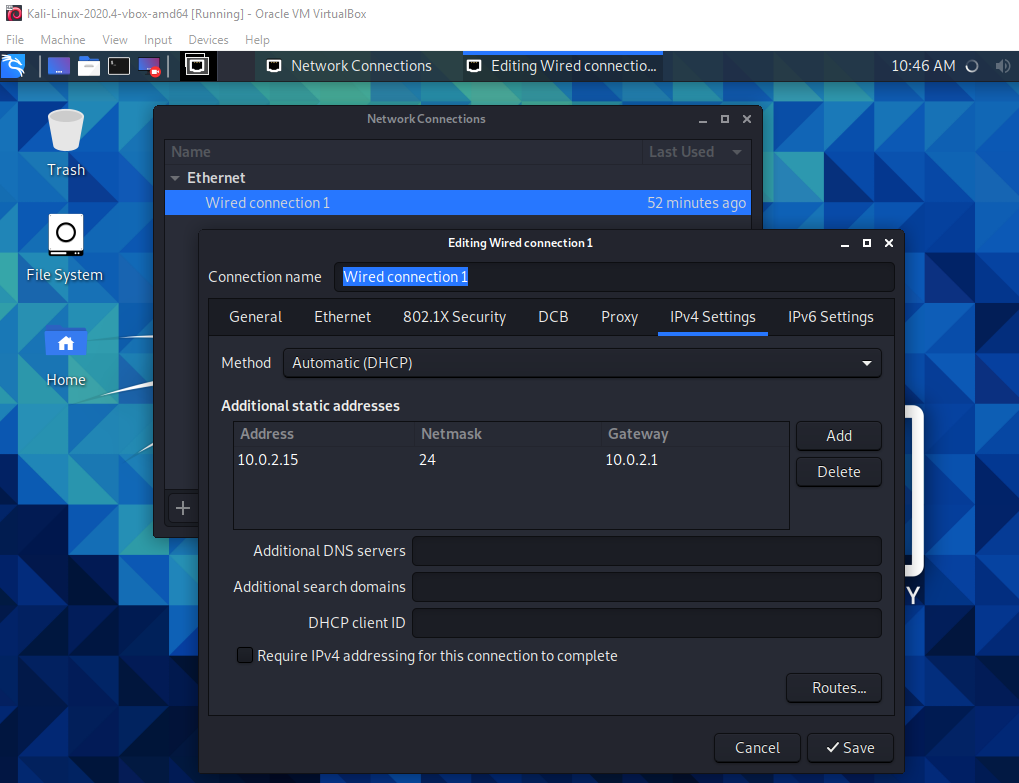1019x783 pixels.
Task: Click the Last Used column sort arrow
Action: (737, 152)
